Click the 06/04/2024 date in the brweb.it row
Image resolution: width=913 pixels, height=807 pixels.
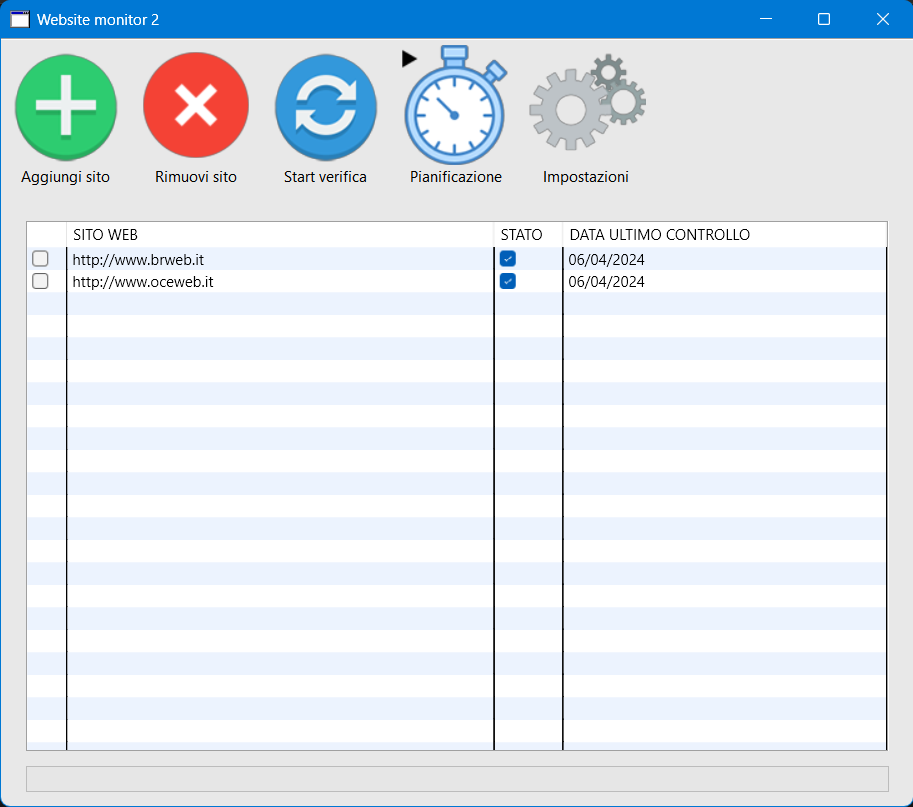[606, 260]
